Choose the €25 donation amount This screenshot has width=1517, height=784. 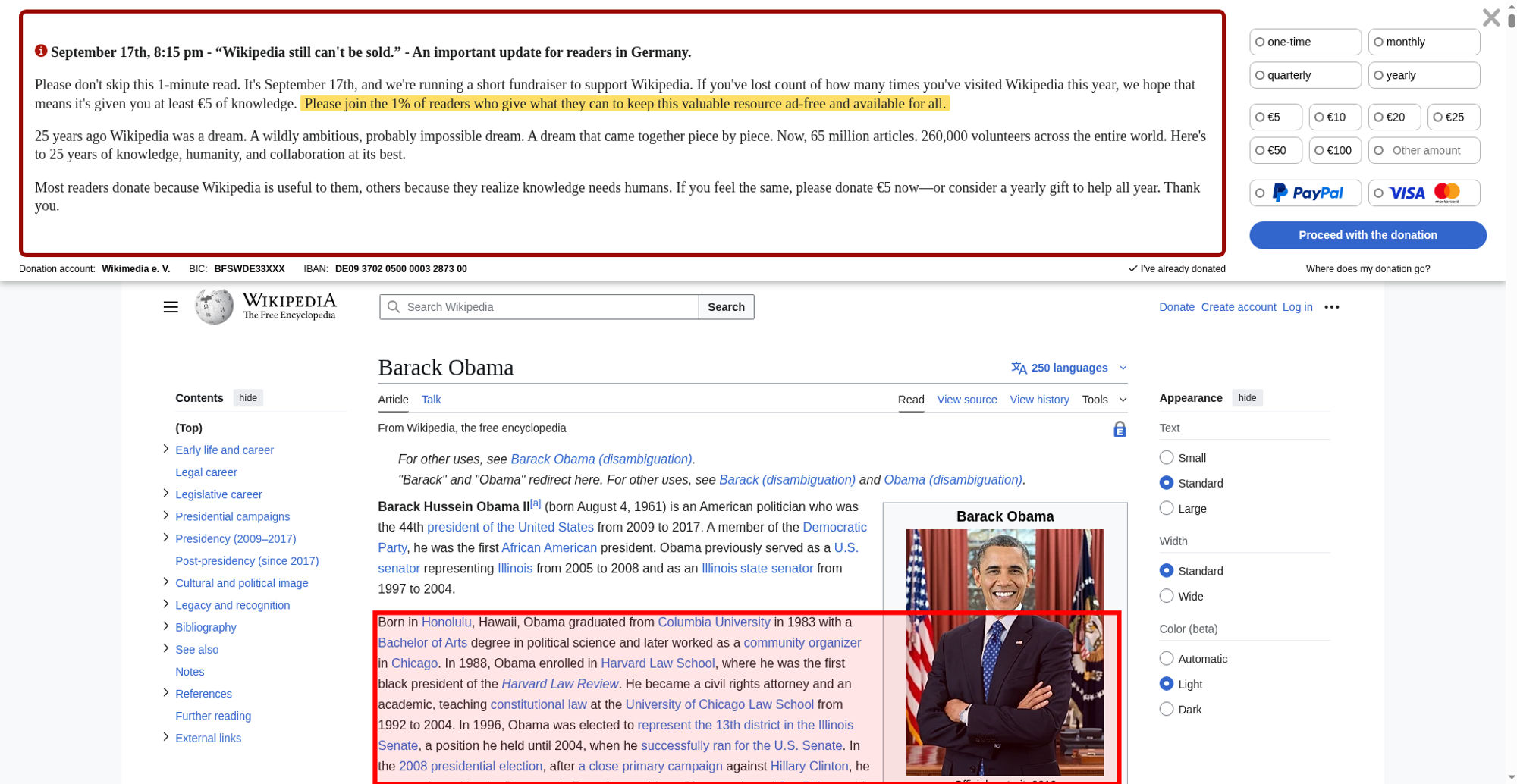[x=1453, y=117]
